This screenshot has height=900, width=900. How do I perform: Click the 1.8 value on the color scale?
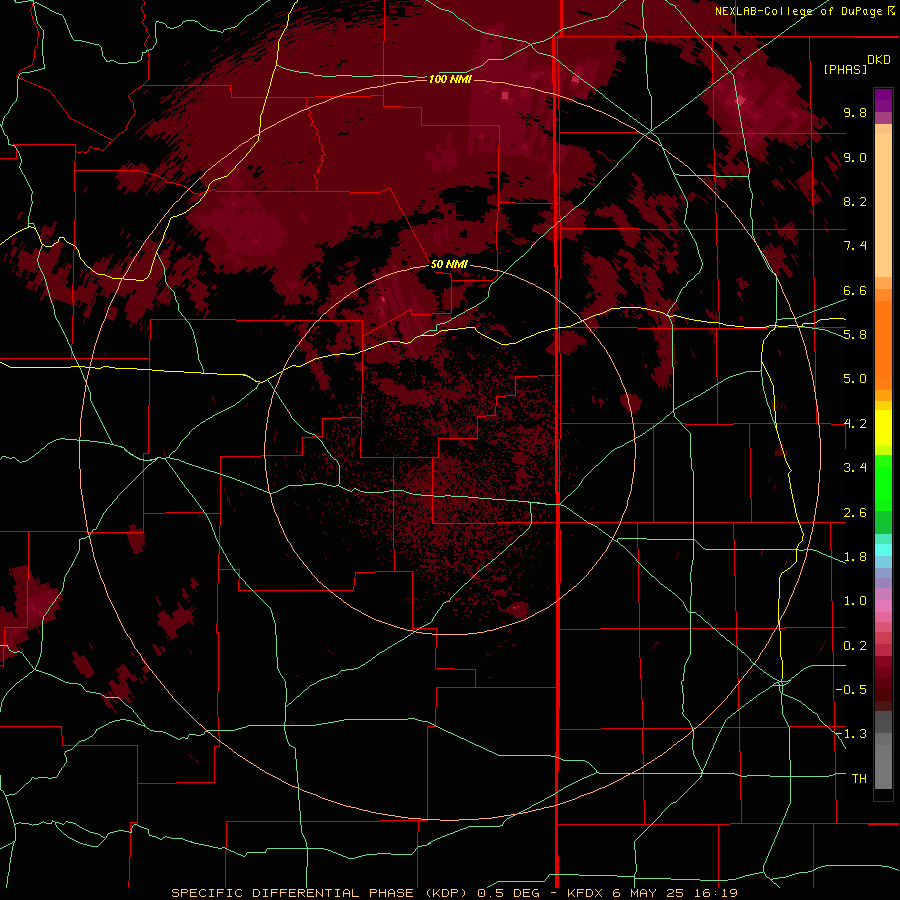tap(855, 557)
